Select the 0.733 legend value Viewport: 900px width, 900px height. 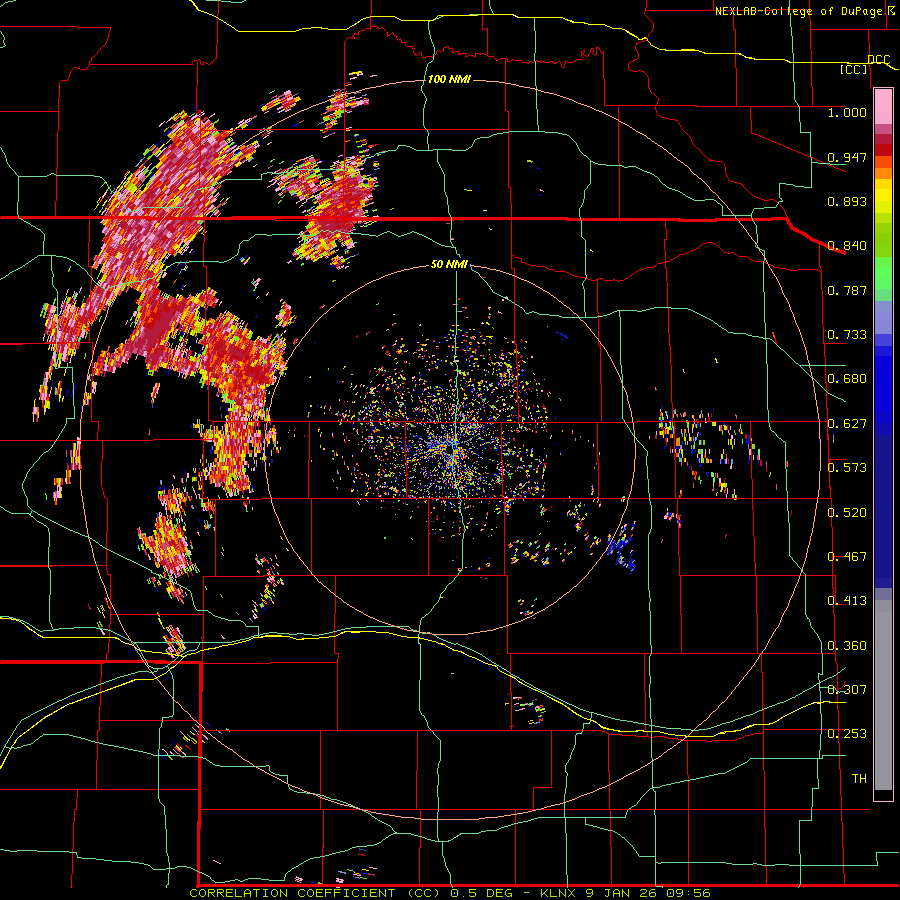tap(847, 335)
